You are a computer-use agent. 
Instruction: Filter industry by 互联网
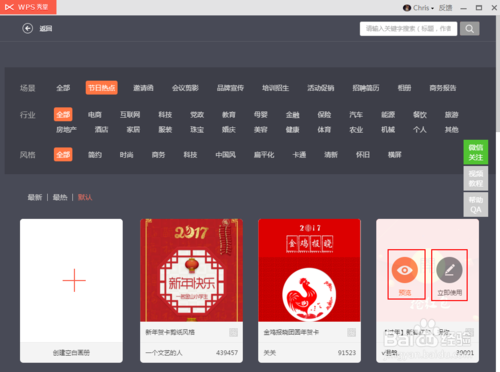130,115
